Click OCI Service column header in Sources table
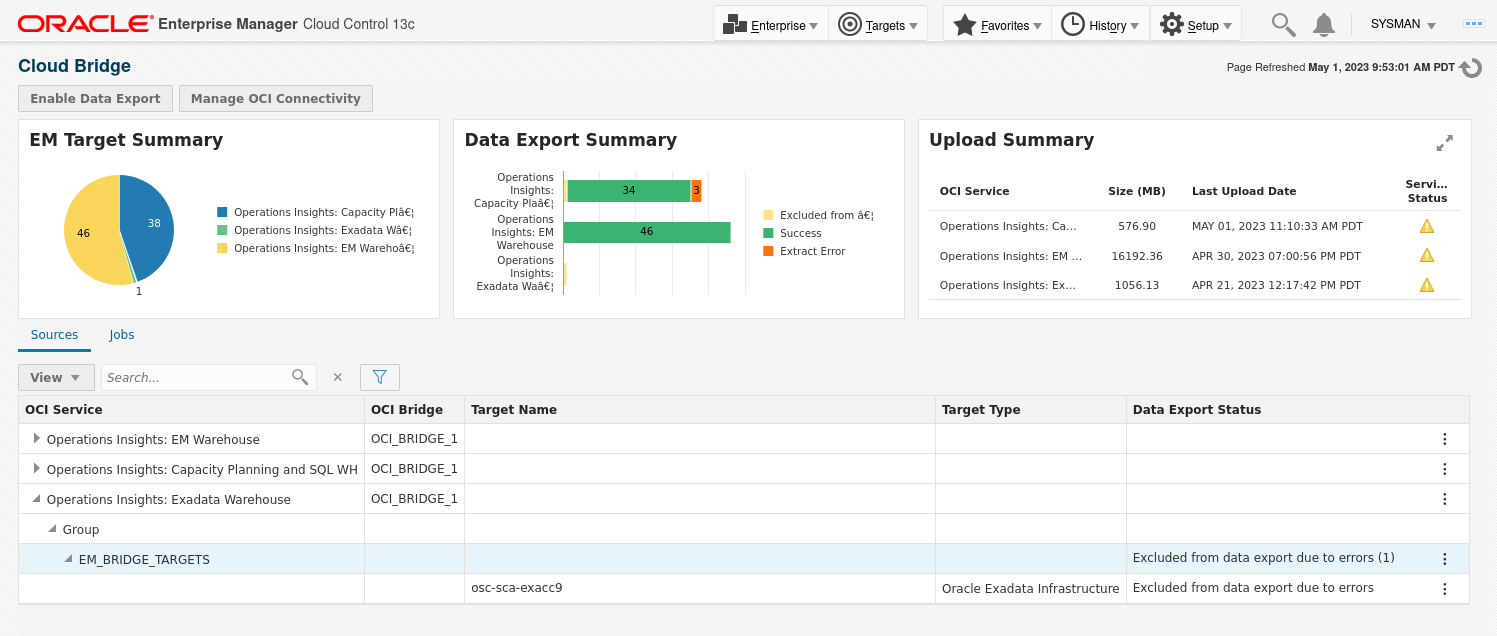1497x636 pixels. (x=191, y=409)
